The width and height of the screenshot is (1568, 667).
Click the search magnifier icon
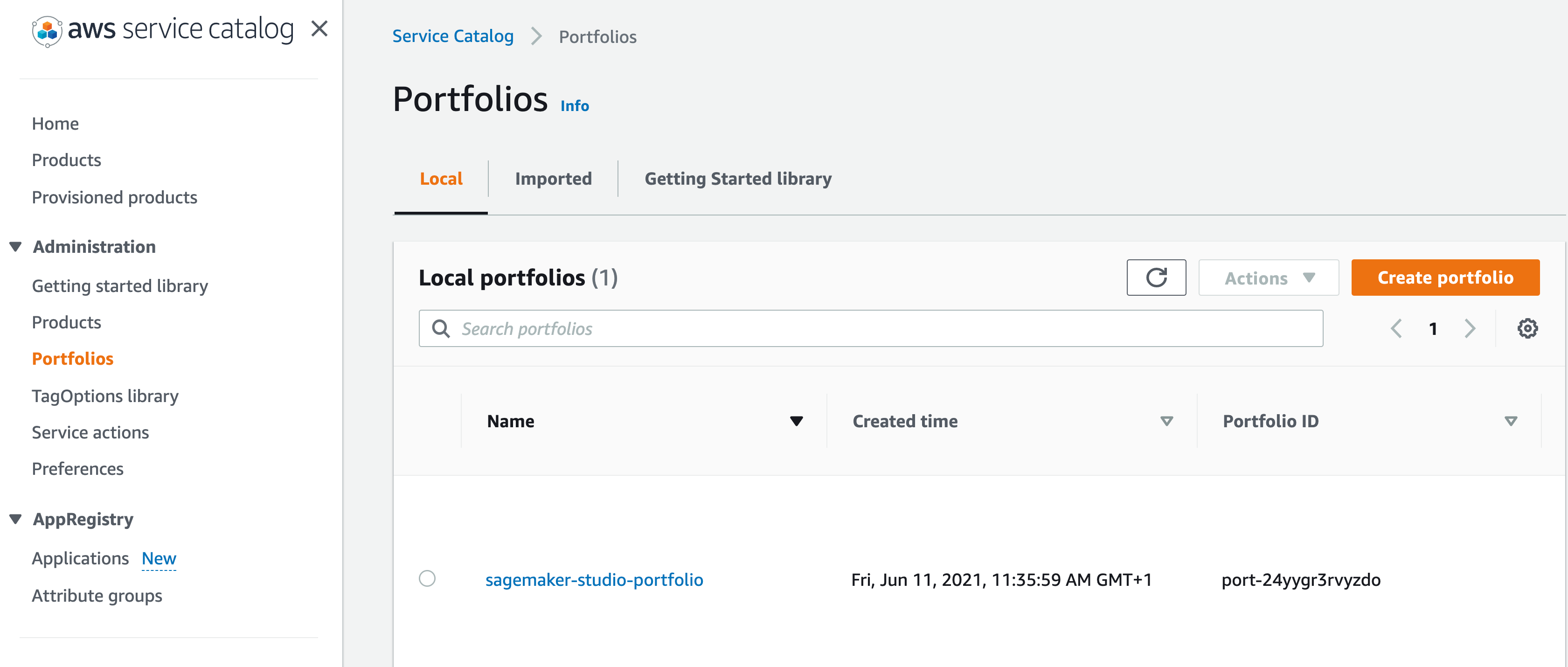441,329
